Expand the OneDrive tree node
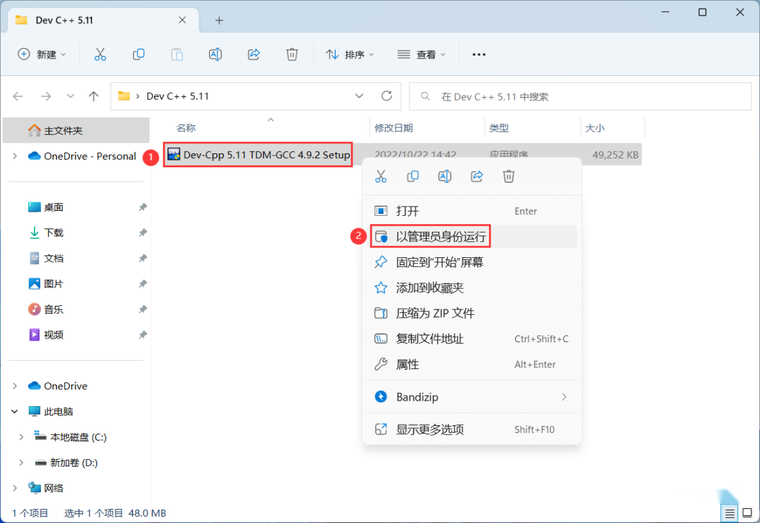The width and height of the screenshot is (760, 523). (x=15, y=386)
